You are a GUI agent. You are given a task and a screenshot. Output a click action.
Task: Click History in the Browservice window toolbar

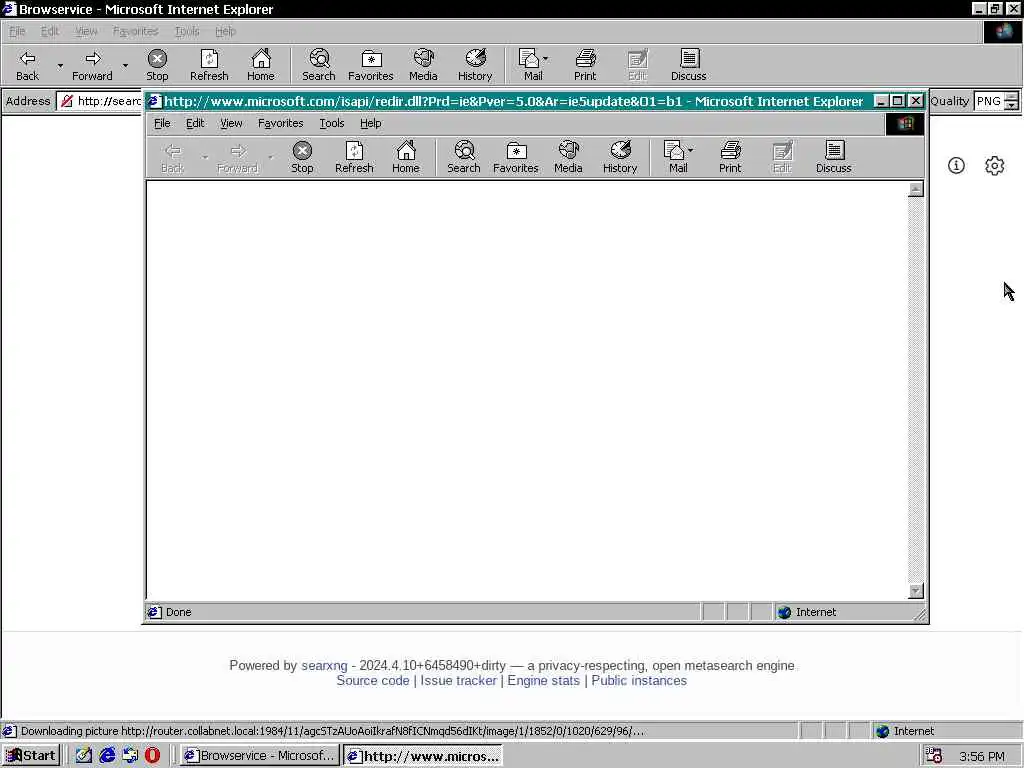tap(475, 65)
